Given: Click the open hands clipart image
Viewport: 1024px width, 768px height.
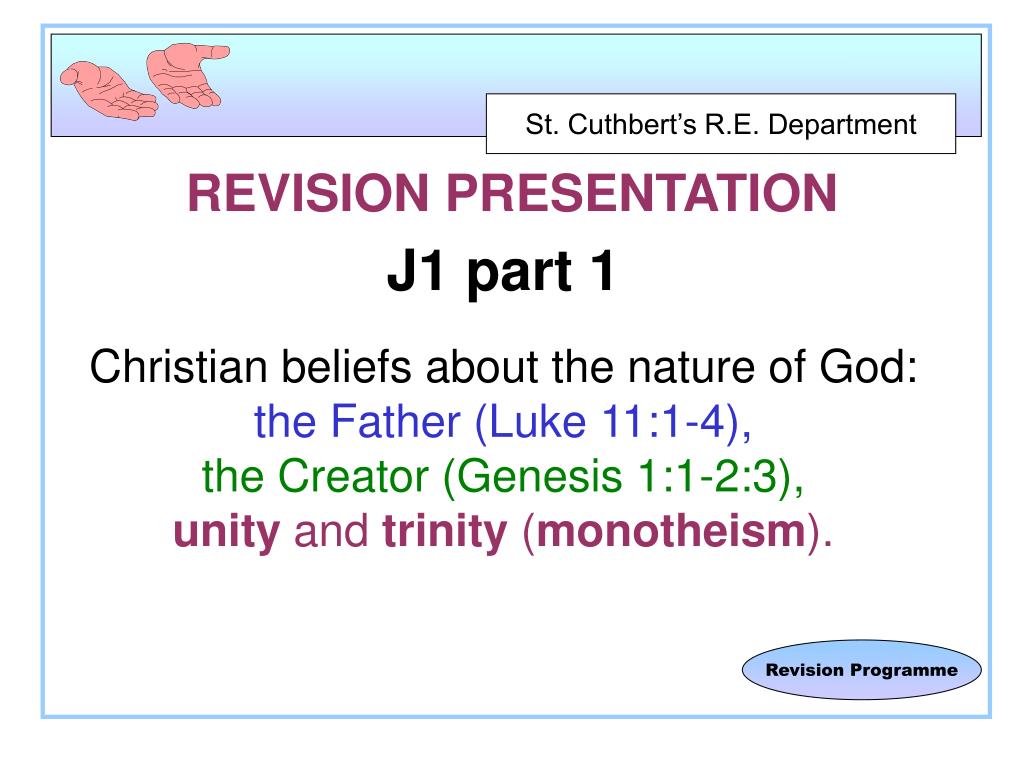Looking at the screenshot, I should tap(144, 82).
